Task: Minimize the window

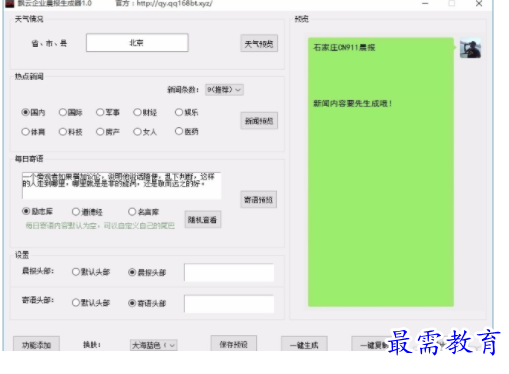Action: (x=425, y=4)
